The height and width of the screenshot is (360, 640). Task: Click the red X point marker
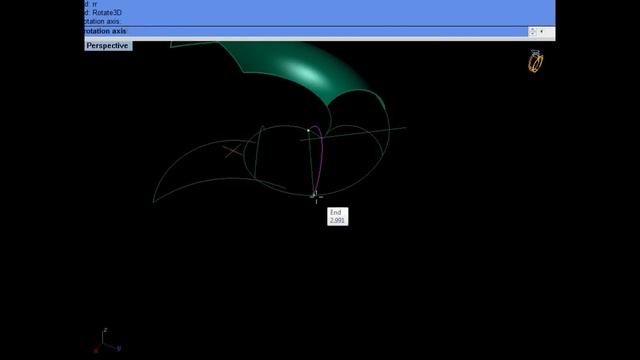233,151
